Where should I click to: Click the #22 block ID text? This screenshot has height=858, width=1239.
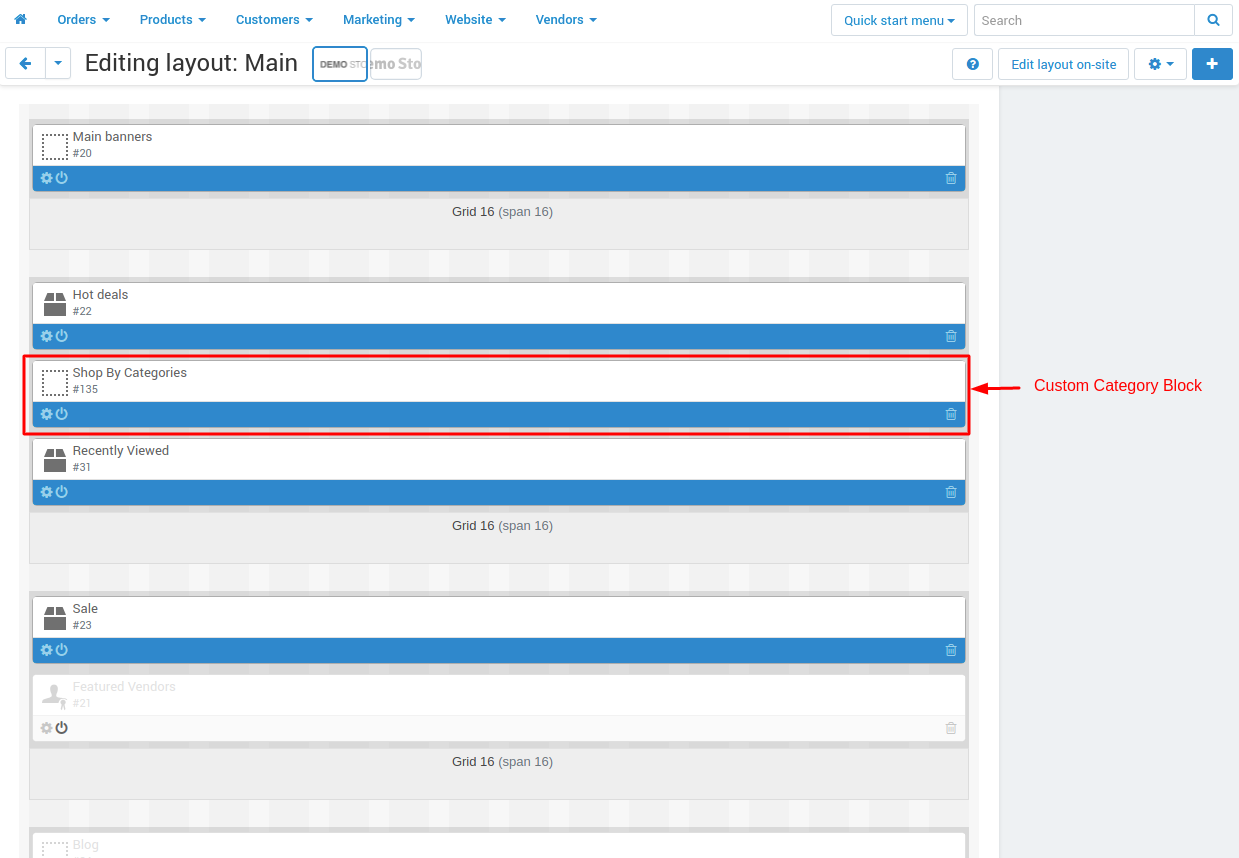pos(82,311)
